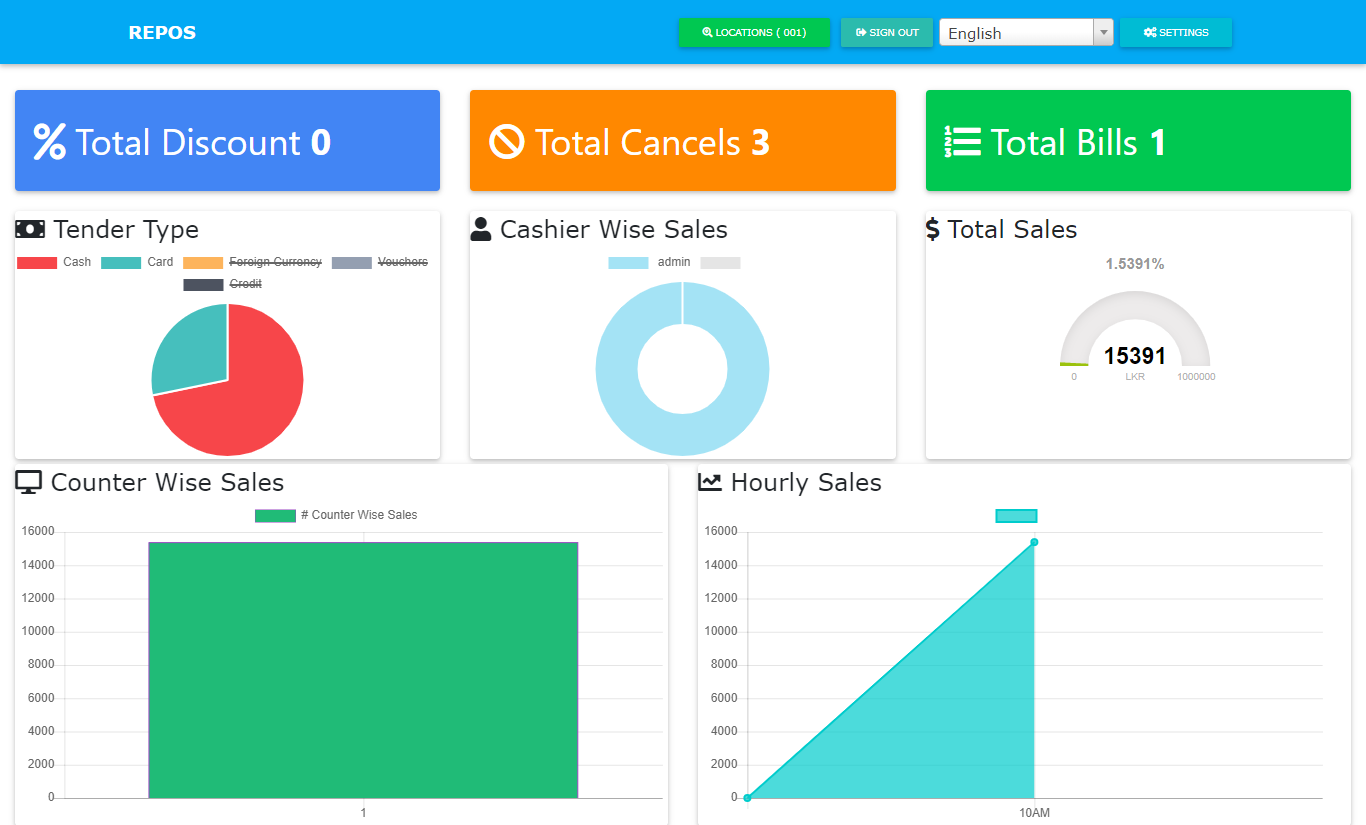Enable the Foreign Currency legend item
Screen dimensions: 1366x825
click(x=252, y=262)
